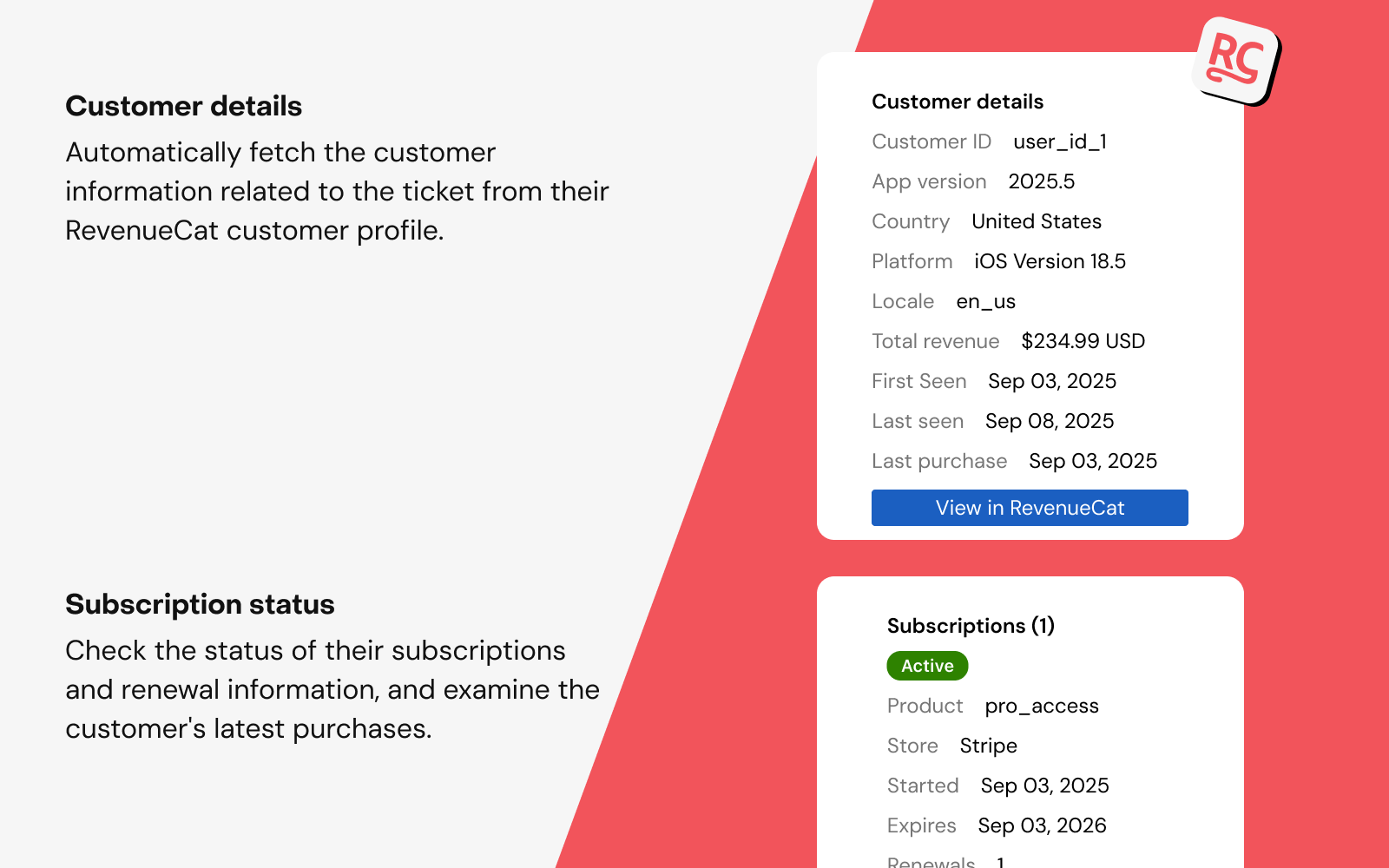
Task: Click the pro_access product value
Action: 1042,707
